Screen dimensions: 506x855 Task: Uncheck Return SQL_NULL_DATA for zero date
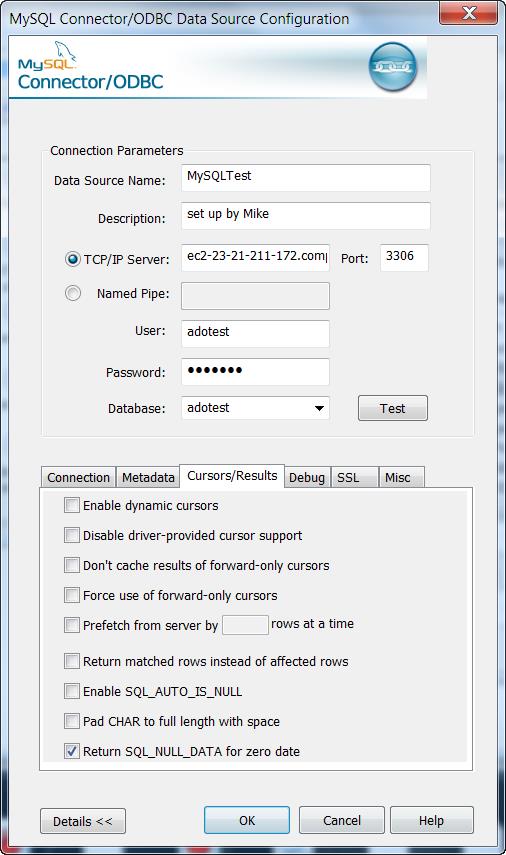click(71, 751)
